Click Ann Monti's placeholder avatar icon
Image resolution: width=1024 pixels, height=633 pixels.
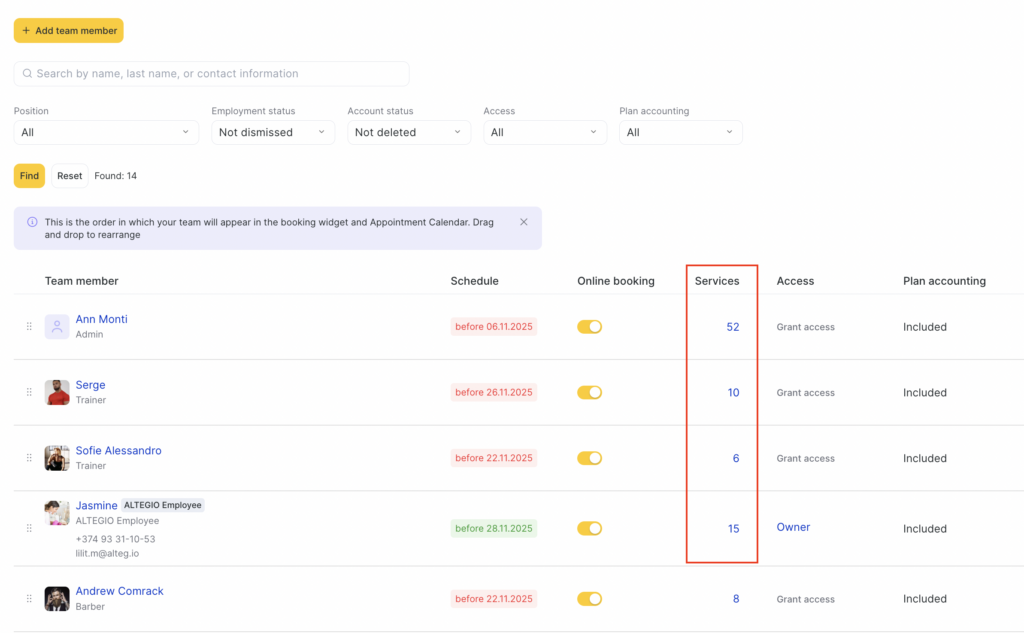(x=57, y=327)
